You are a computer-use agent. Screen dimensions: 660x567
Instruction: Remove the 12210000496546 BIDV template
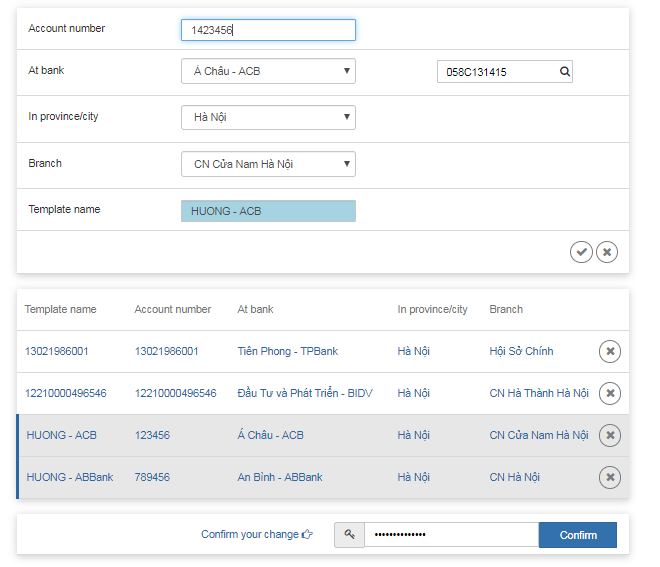tap(610, 393)
